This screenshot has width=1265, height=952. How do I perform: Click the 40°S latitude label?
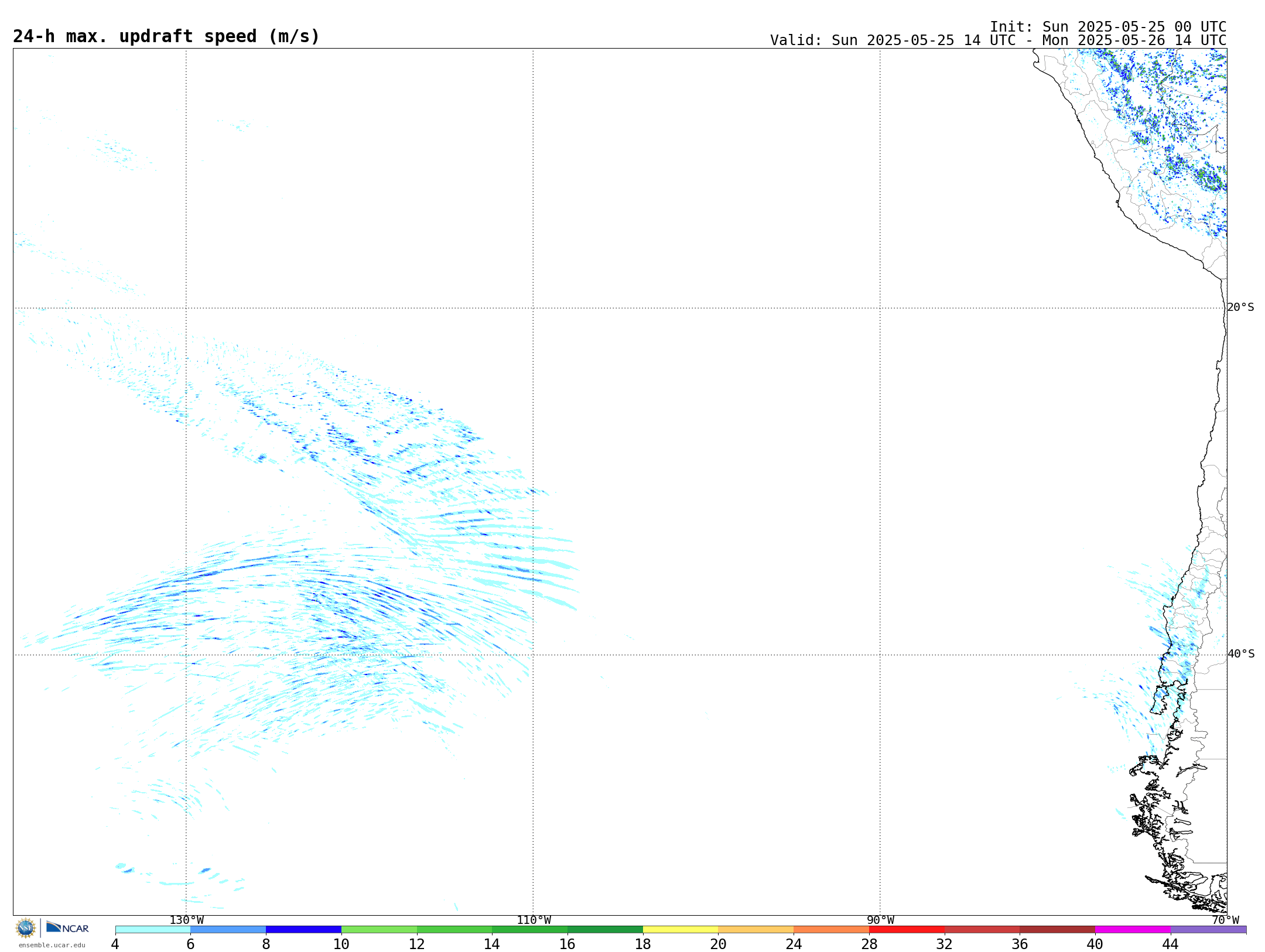point(1240,654)
